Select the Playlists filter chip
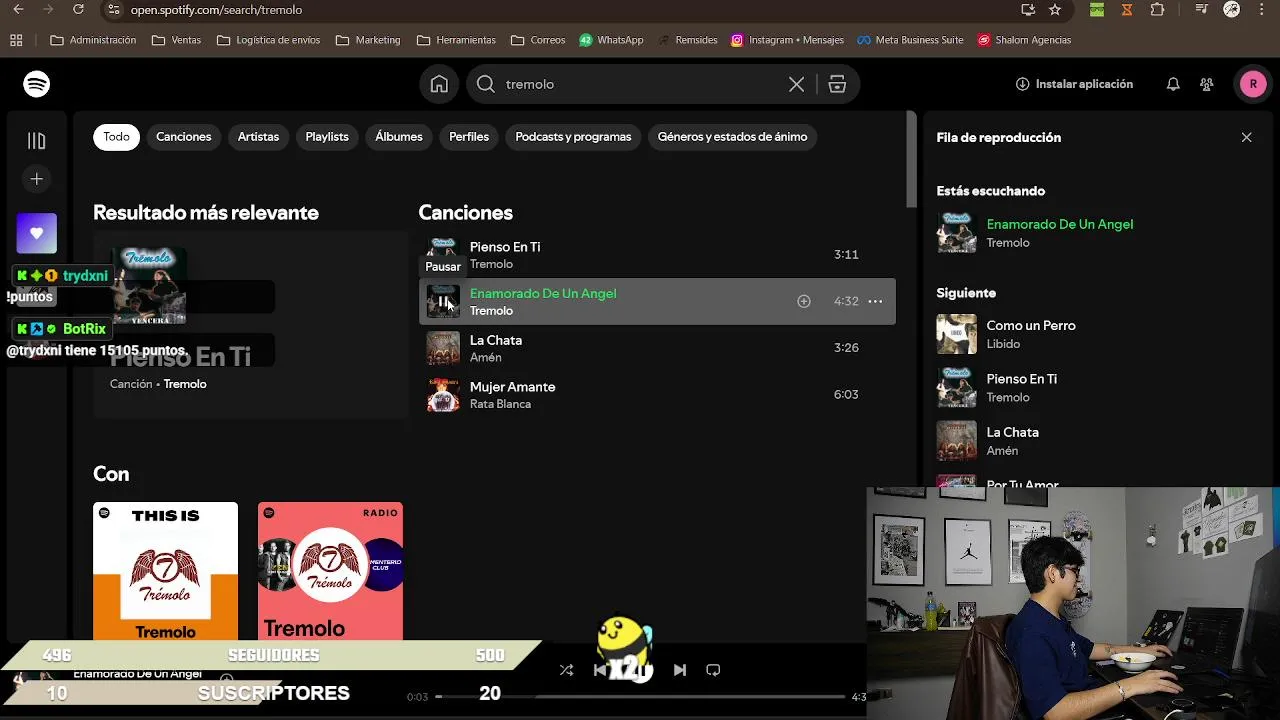Viewport: 1280px width, 720px height. [x=327, y=137]
